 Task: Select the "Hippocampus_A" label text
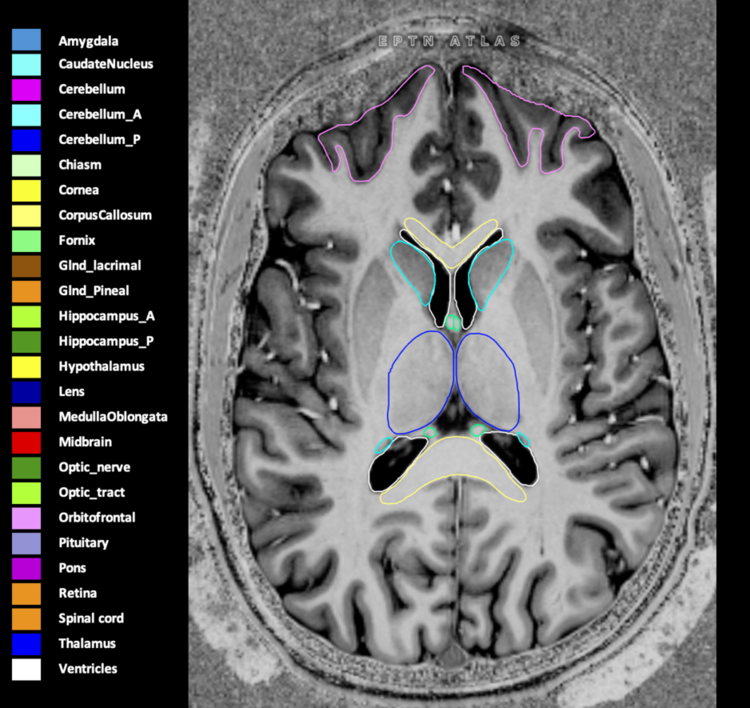(x=107, y=316)
